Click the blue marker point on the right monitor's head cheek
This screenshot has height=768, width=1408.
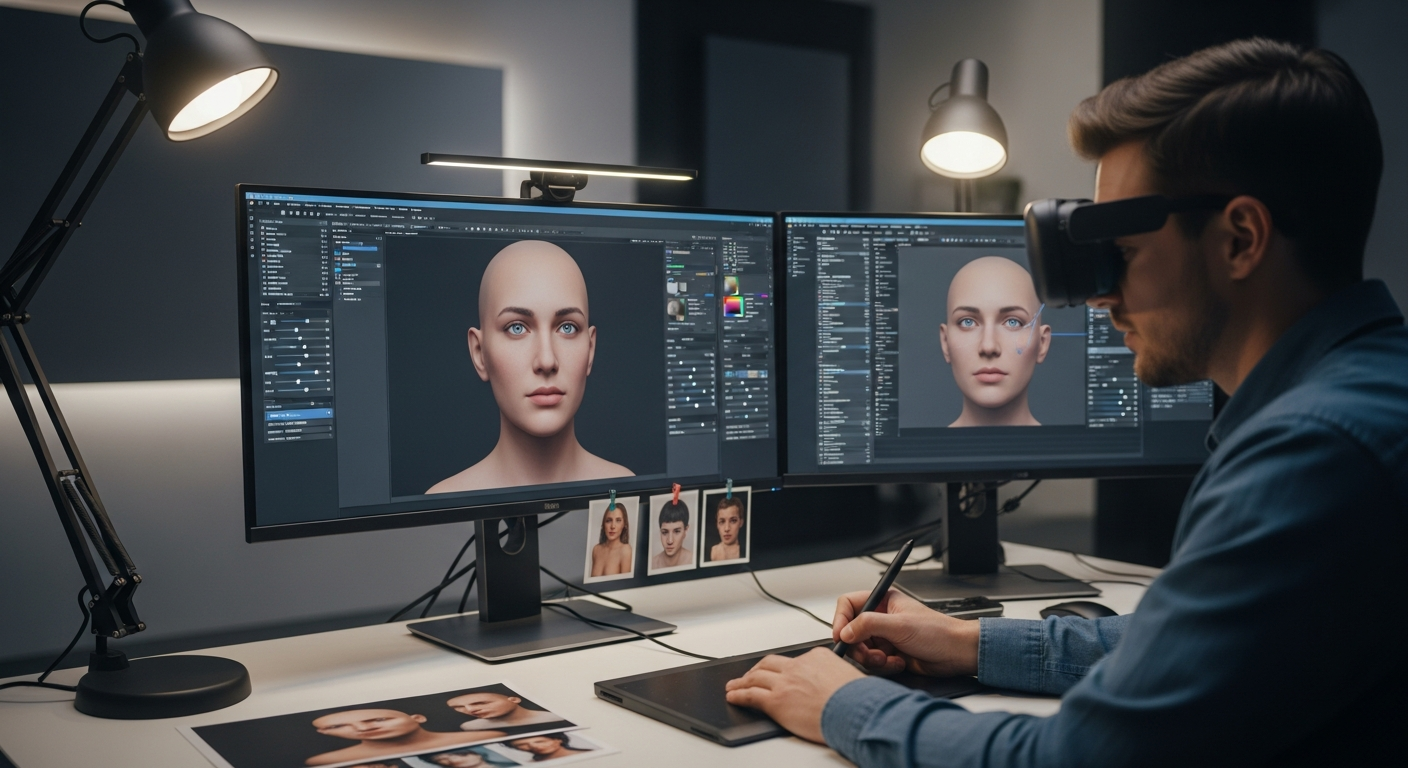point(1019,351)
